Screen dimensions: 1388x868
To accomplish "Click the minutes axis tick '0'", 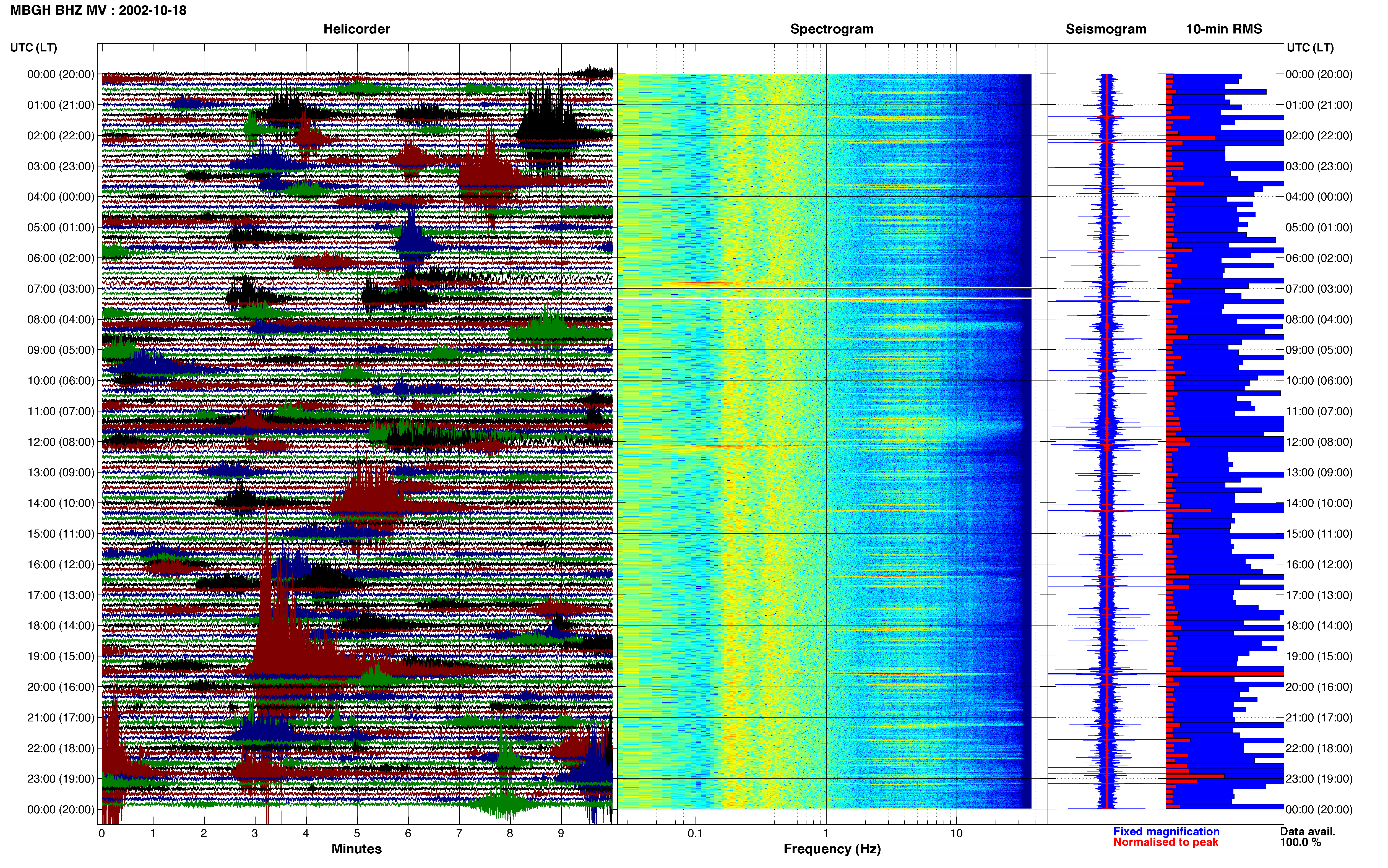I will 101,833.
